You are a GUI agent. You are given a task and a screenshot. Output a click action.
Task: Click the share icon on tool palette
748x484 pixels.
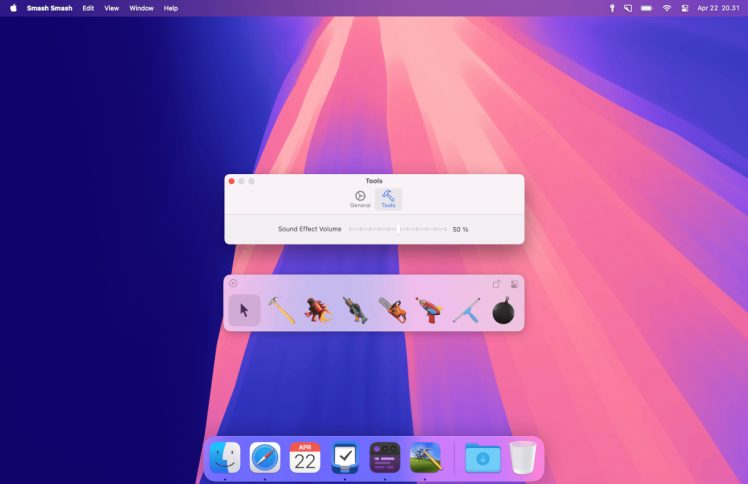point(497,284)
